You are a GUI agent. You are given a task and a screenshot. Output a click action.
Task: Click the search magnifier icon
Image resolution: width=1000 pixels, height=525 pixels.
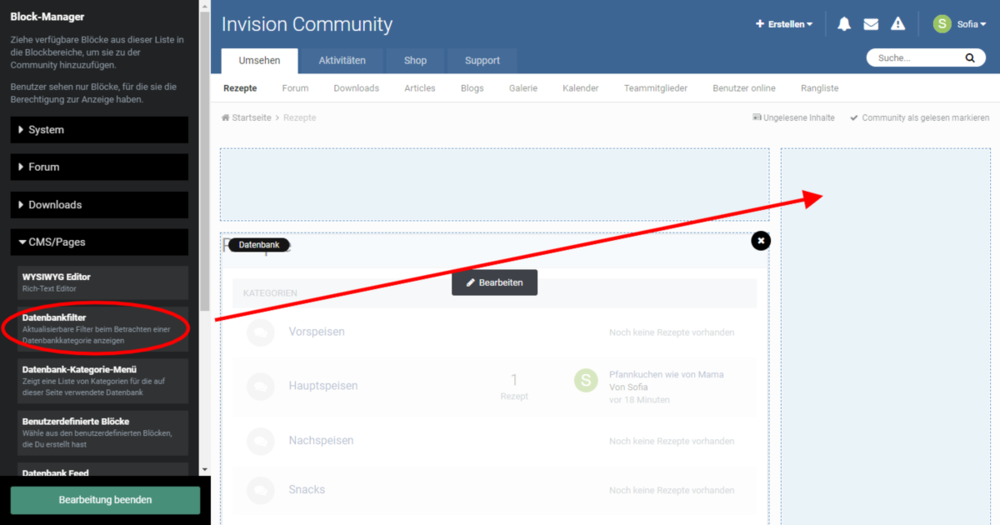click(969, 58)
